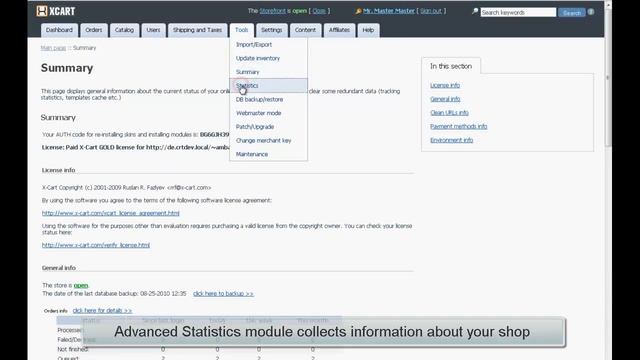The height and width of the screenshot is (360, 640).
Task: Select DB backup/restore from Tools menu
Action: [x=268, y=100]
